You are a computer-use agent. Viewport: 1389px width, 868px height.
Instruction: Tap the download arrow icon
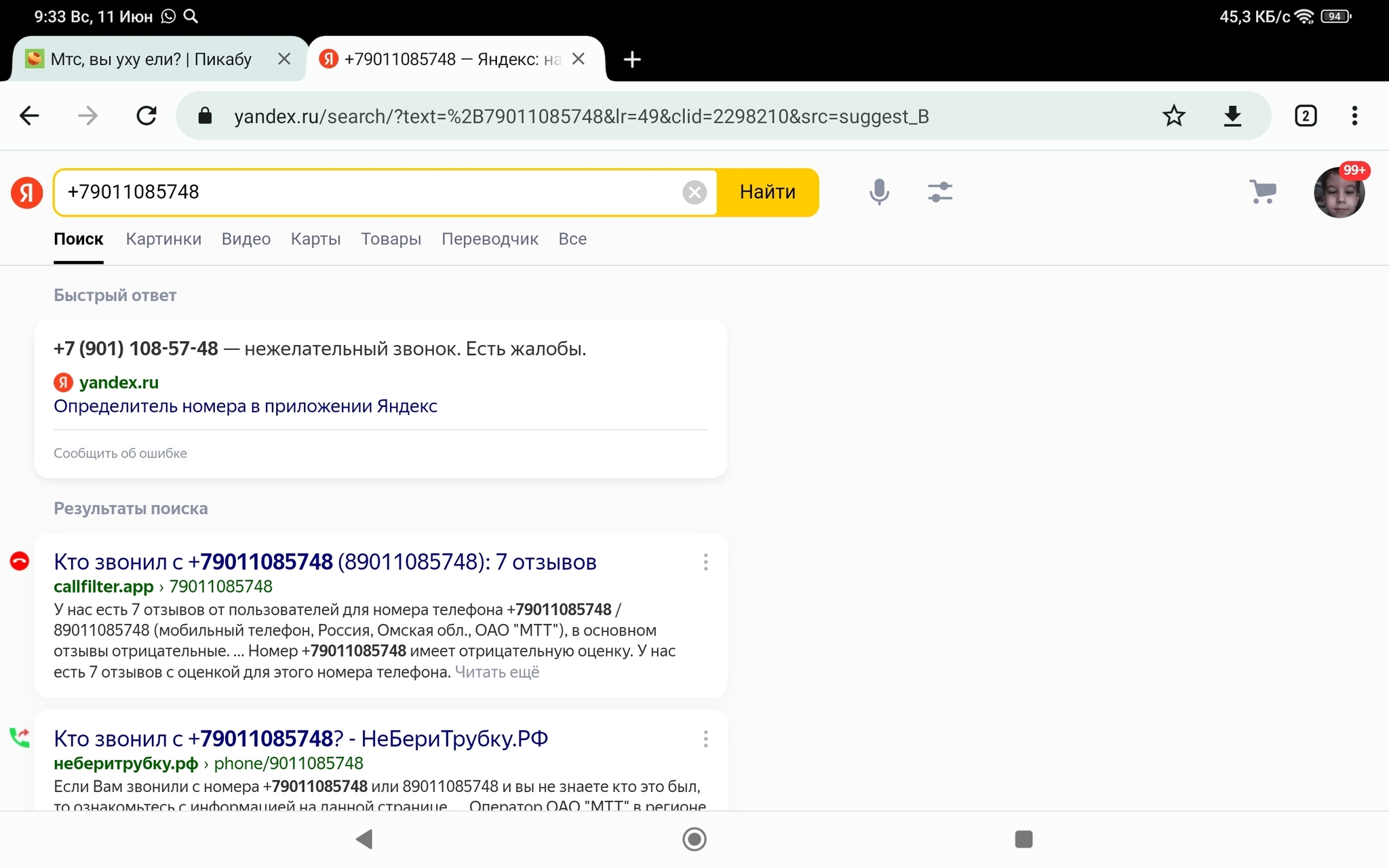coord(1232,116)
